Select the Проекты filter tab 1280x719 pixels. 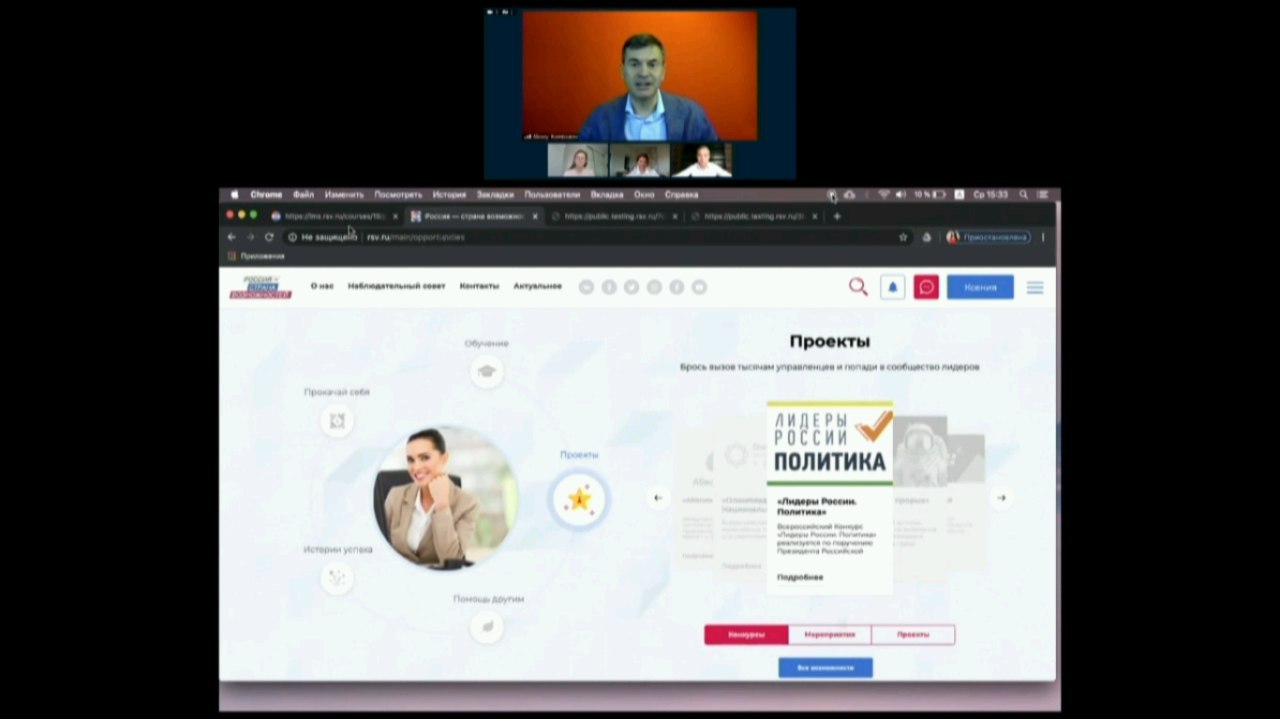pos(913,635)
